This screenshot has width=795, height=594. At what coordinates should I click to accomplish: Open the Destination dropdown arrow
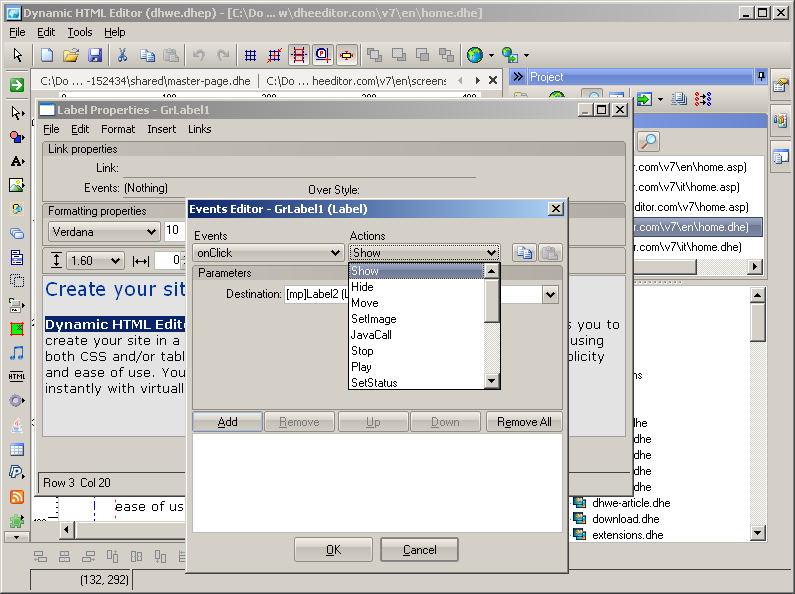pyautogui.click(x=550, y=294)
